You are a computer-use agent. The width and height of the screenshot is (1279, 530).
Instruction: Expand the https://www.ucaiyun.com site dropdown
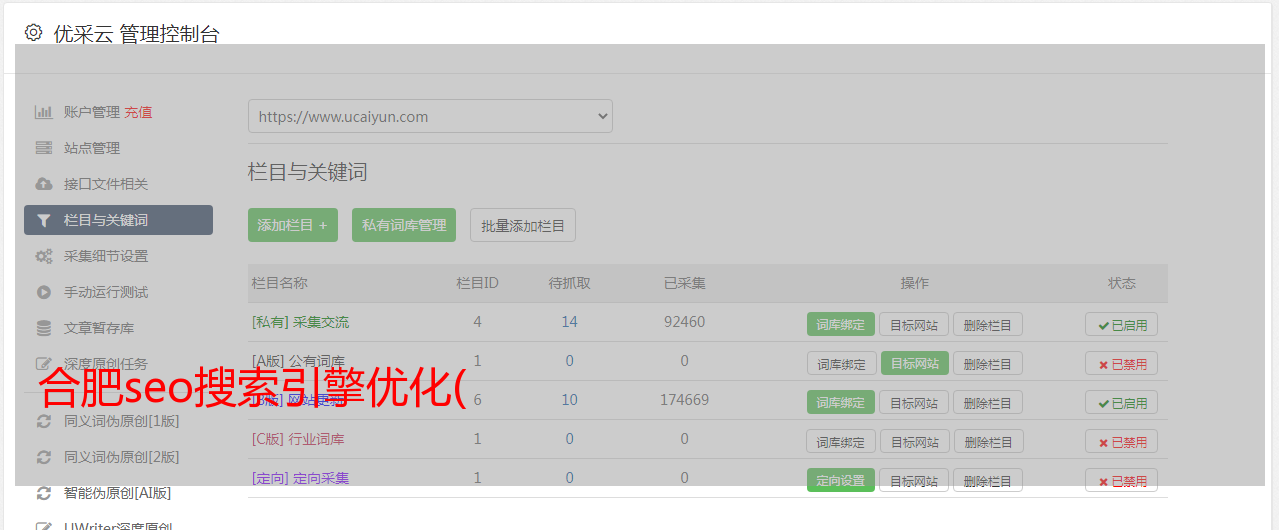click(430, 116)
